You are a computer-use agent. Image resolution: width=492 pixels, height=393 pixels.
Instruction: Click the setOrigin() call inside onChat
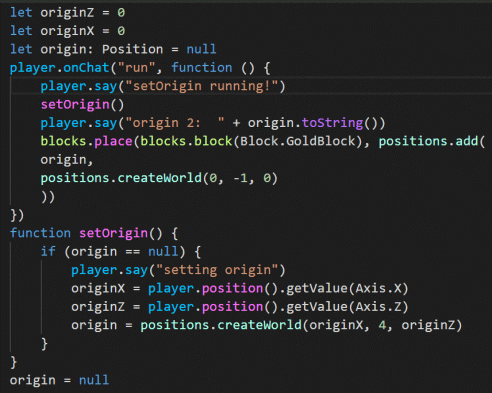click(82, 104)
